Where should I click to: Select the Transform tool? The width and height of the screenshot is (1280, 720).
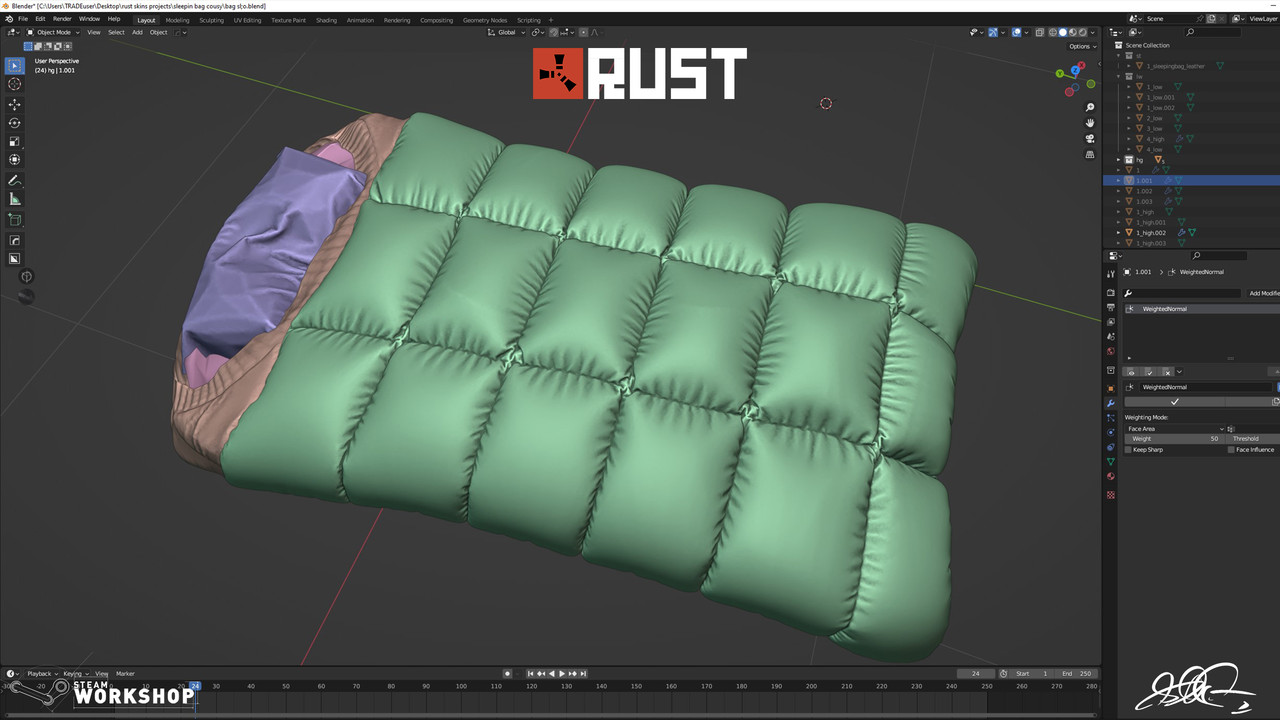coord(15,160)
